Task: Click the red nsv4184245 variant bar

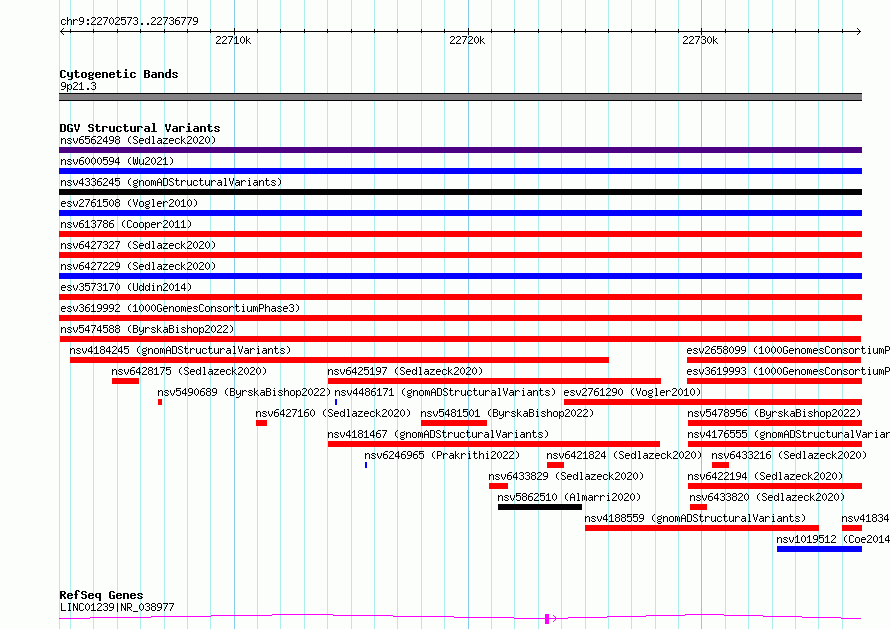Action: [339, 360]
